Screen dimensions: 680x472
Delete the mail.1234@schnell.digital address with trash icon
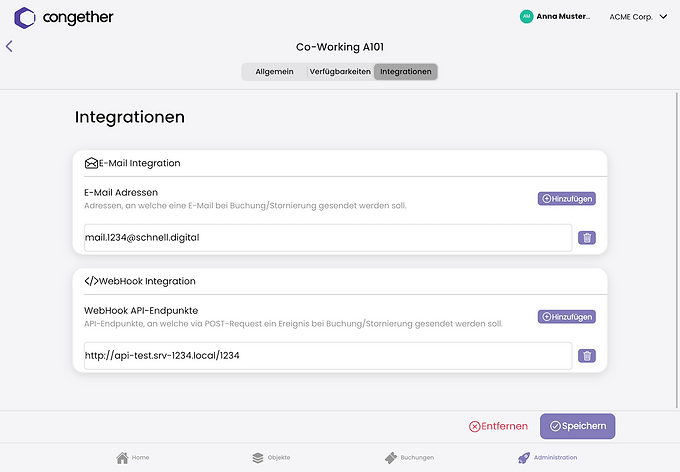pyautogui.click(x=587, y=238)
